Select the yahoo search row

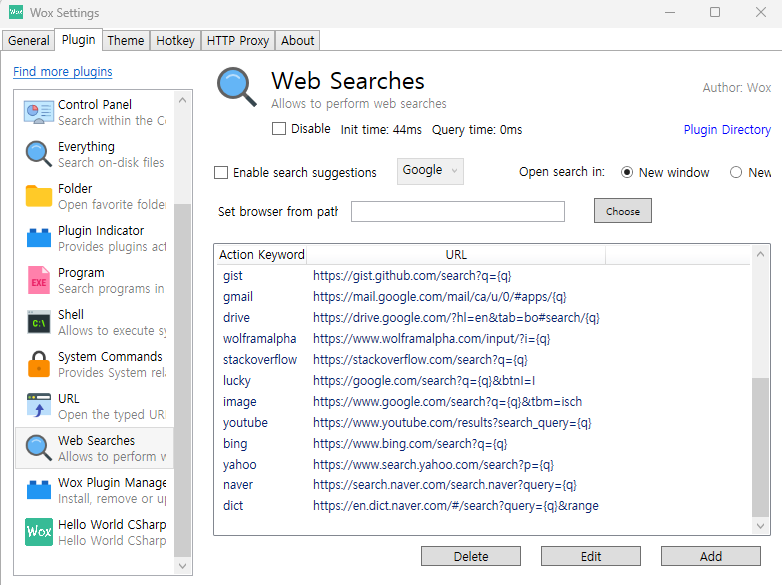pos(484,464)
